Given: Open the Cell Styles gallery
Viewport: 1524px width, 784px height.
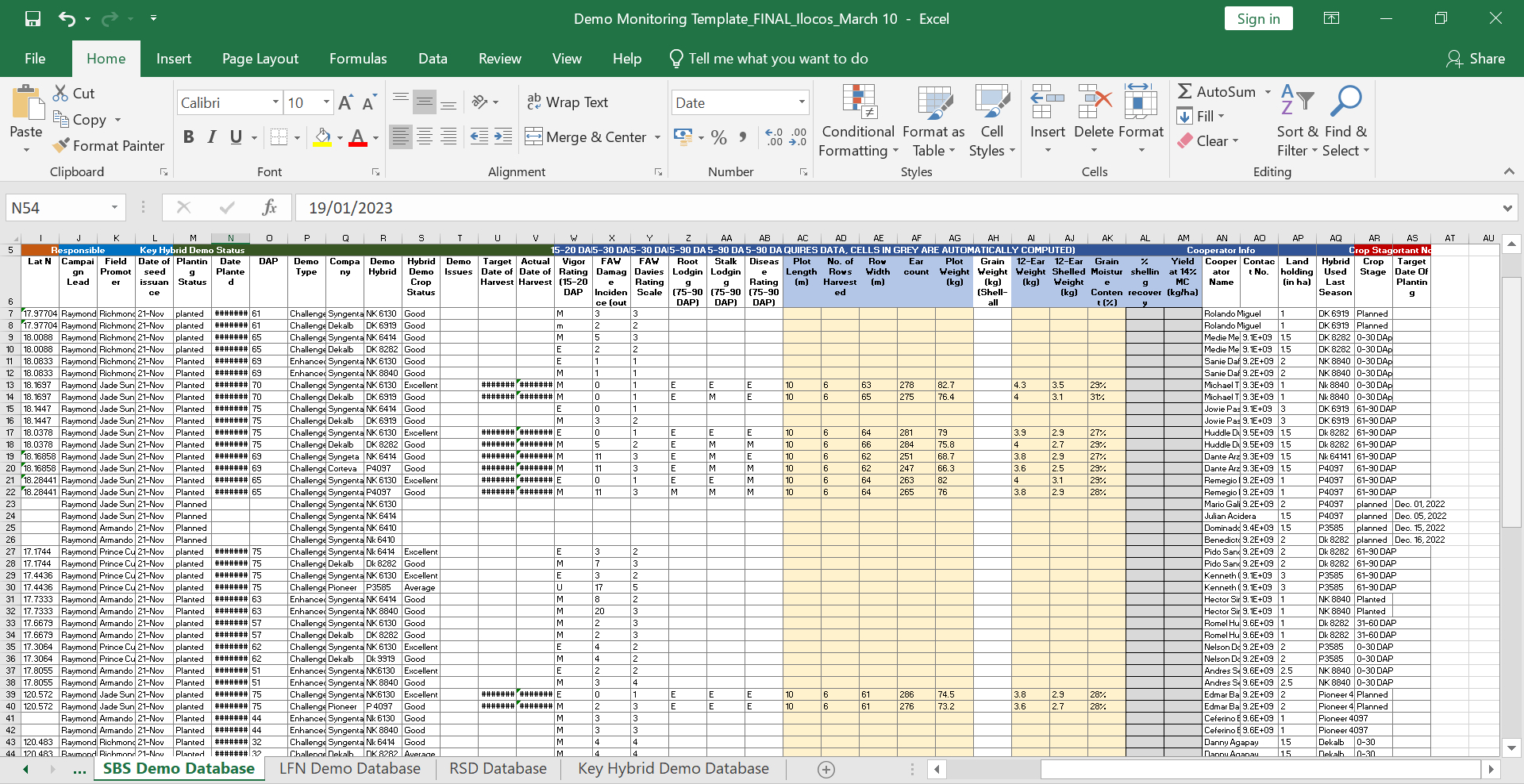Looking at the screenshot, I should click(x=992, y=121).
